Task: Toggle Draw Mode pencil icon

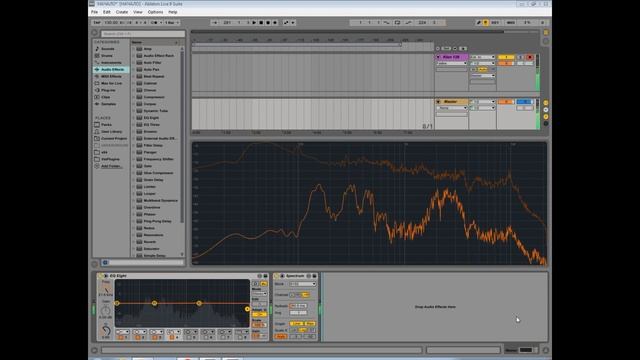Action: [x=479, y=23]
